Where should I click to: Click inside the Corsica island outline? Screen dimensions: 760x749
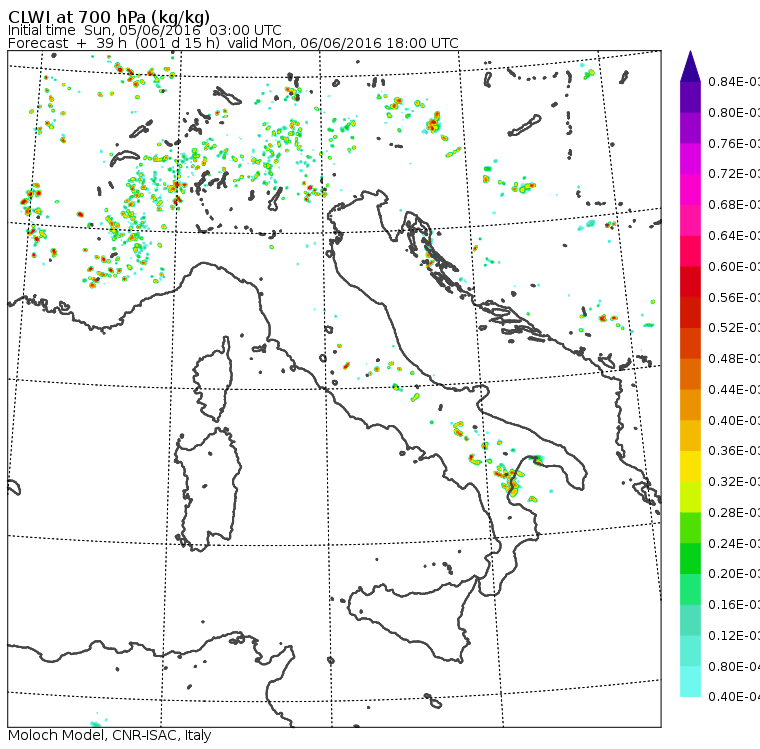(213, 381)
